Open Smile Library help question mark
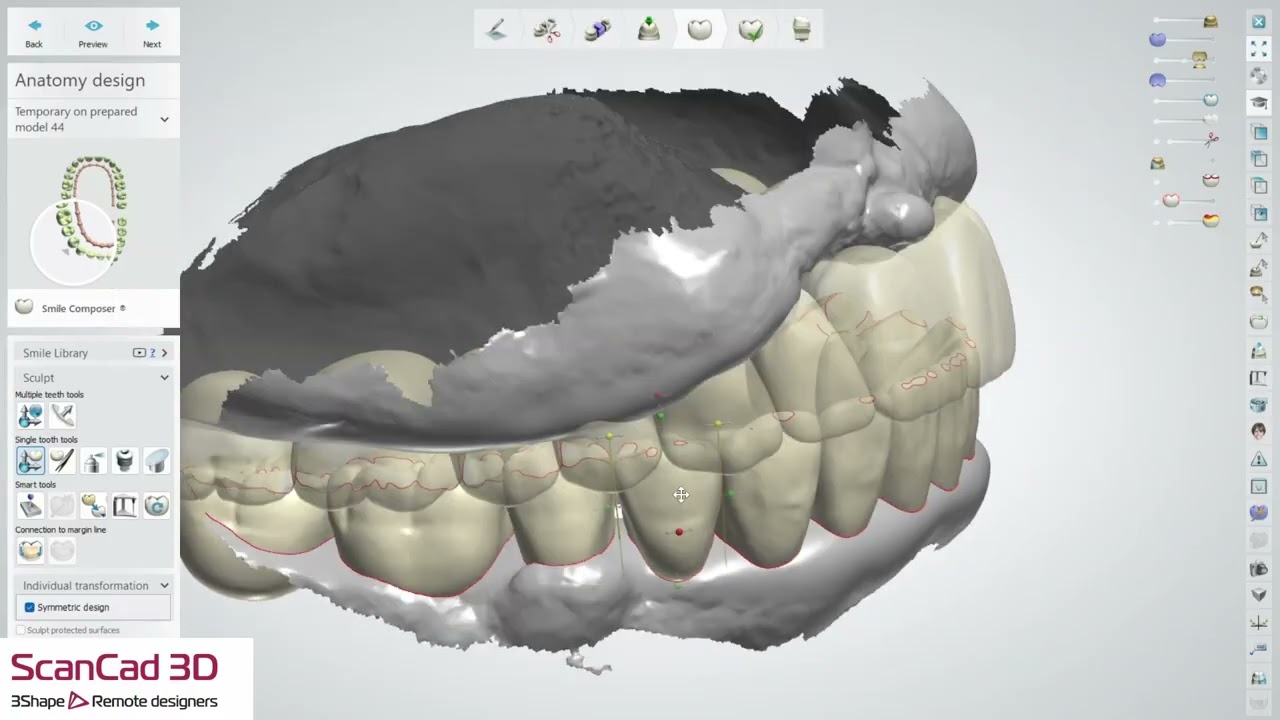This screenshot has width=1280, height=720. [x=152, y=353]
